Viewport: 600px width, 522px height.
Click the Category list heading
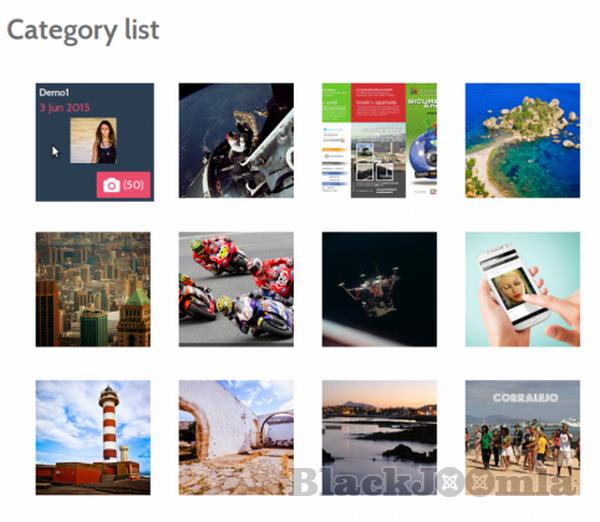click(83, 31)
